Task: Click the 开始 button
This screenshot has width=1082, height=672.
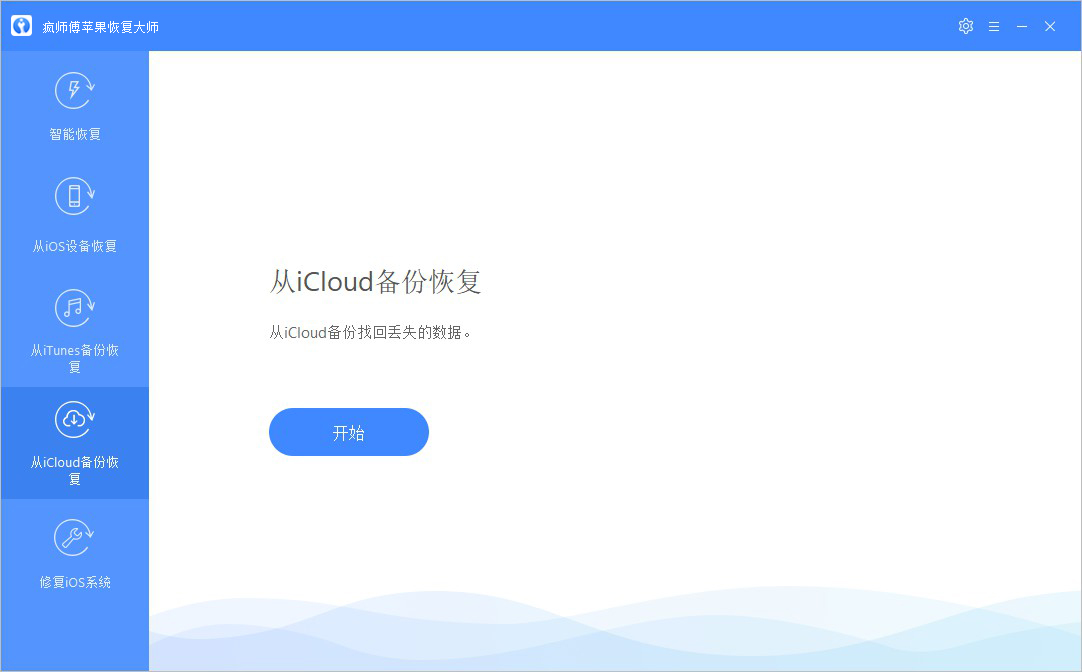Action: point(348,432)
